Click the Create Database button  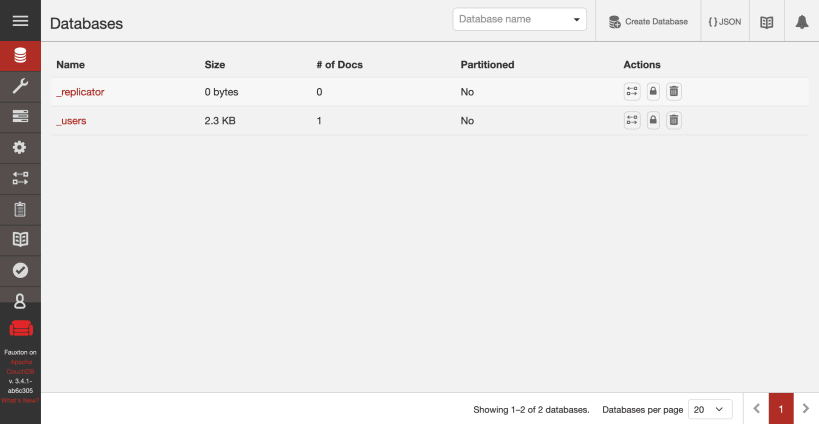point(648,21)
